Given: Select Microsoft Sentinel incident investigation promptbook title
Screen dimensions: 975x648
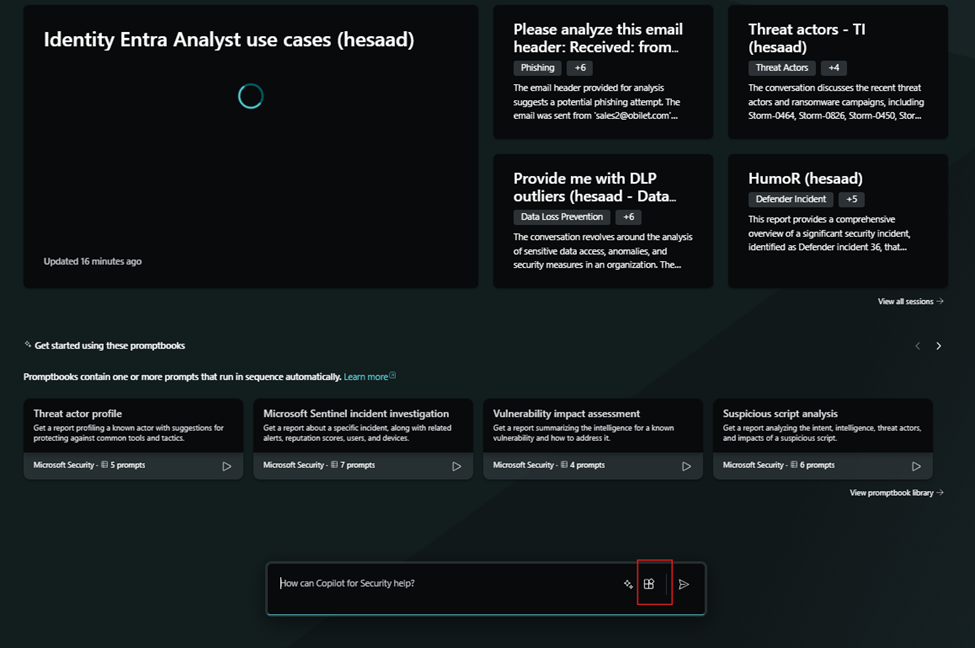Looking at the screenshot, I should [x=356, y=414].
